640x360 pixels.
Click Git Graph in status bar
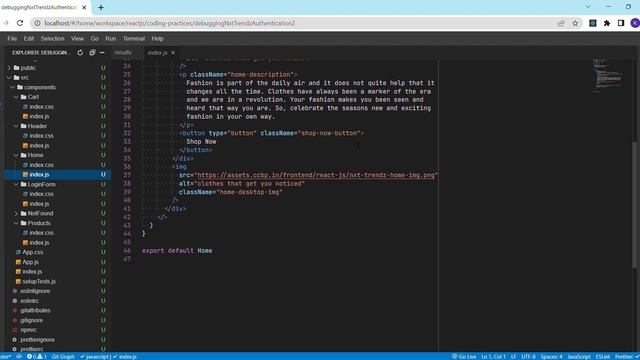tap(63, 356)
